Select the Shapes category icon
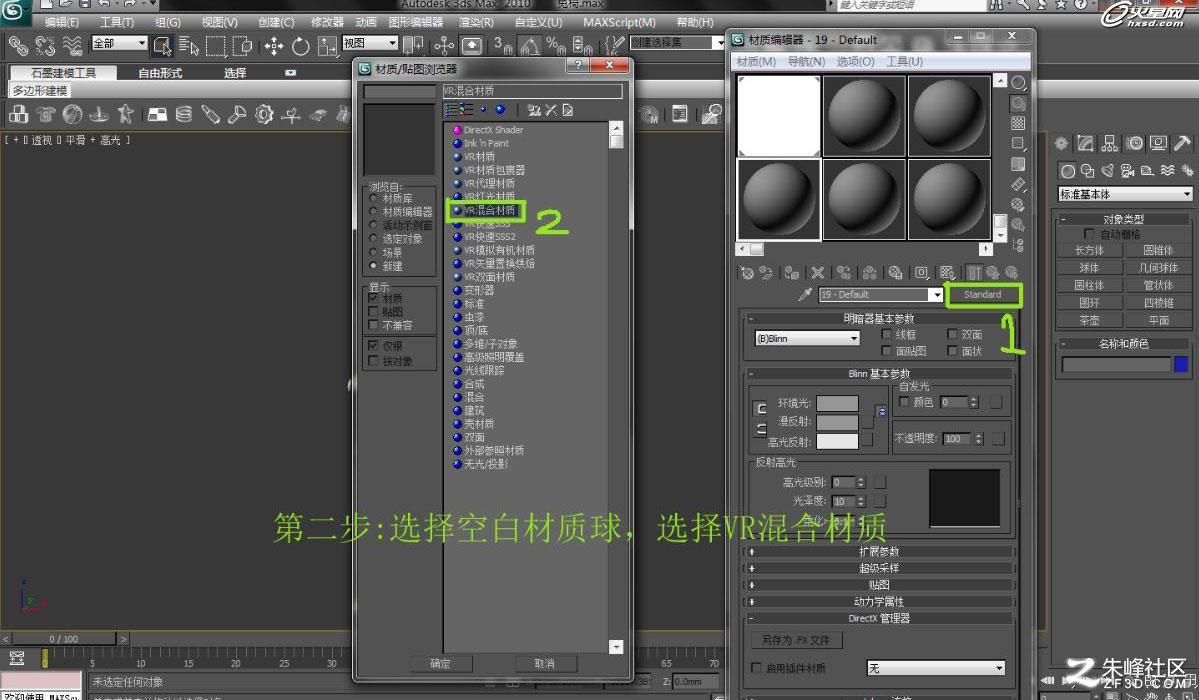 pos(1087,170)
